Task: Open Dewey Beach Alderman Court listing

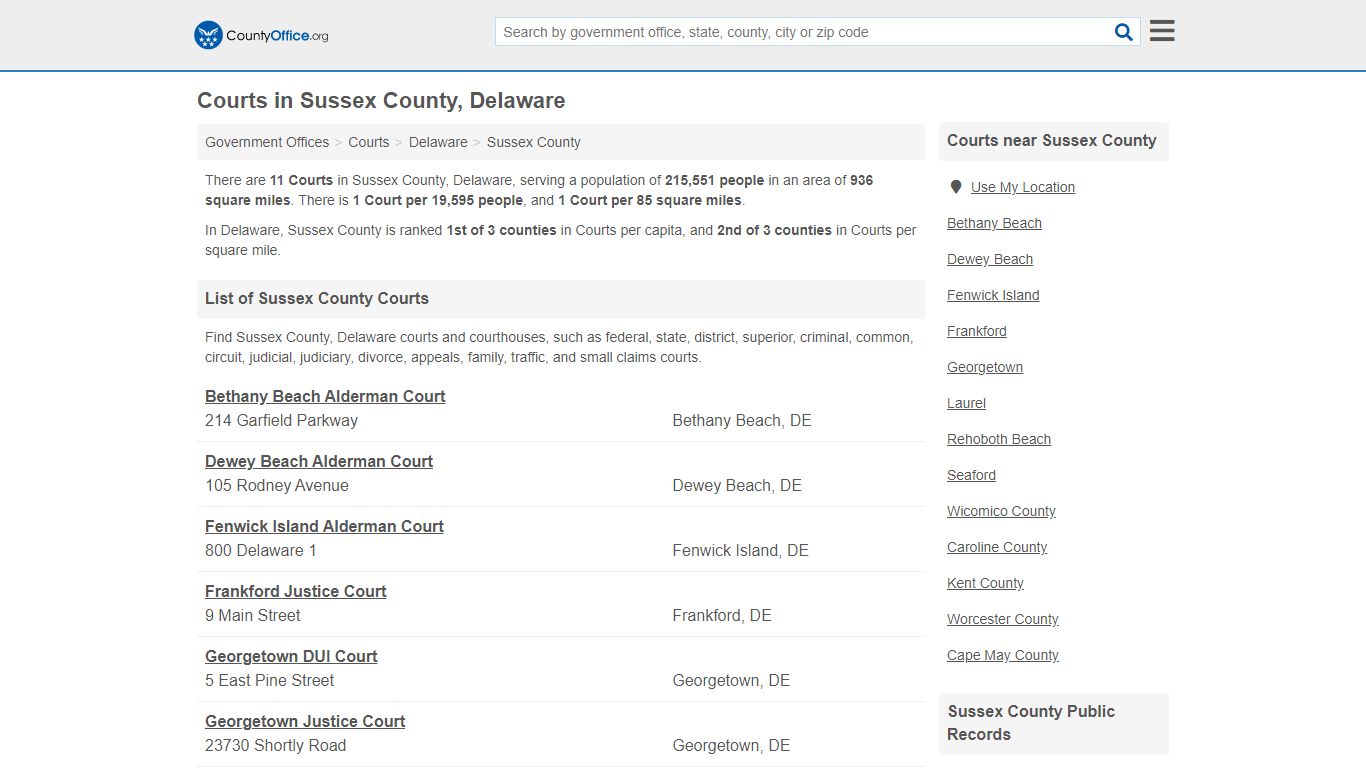Action: (x=319, y=461)
